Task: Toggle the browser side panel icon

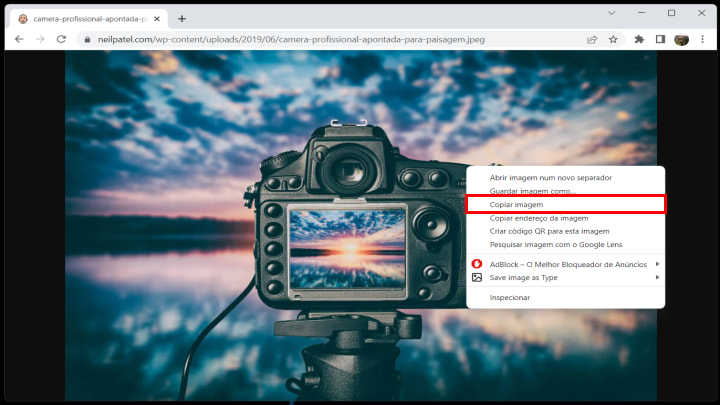Action: pos(660,39)
